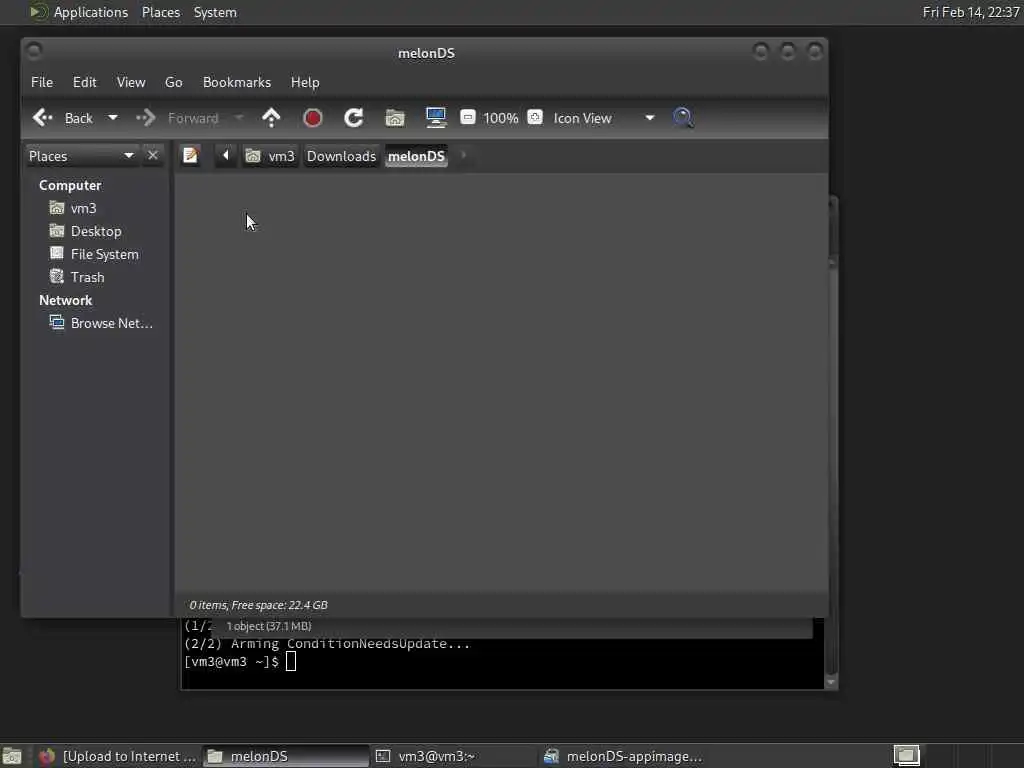Switch to vm3@vm3 terminal taskbar entry
The height and width of the screenshot is (768, 1024).
[x=455, y=756]
